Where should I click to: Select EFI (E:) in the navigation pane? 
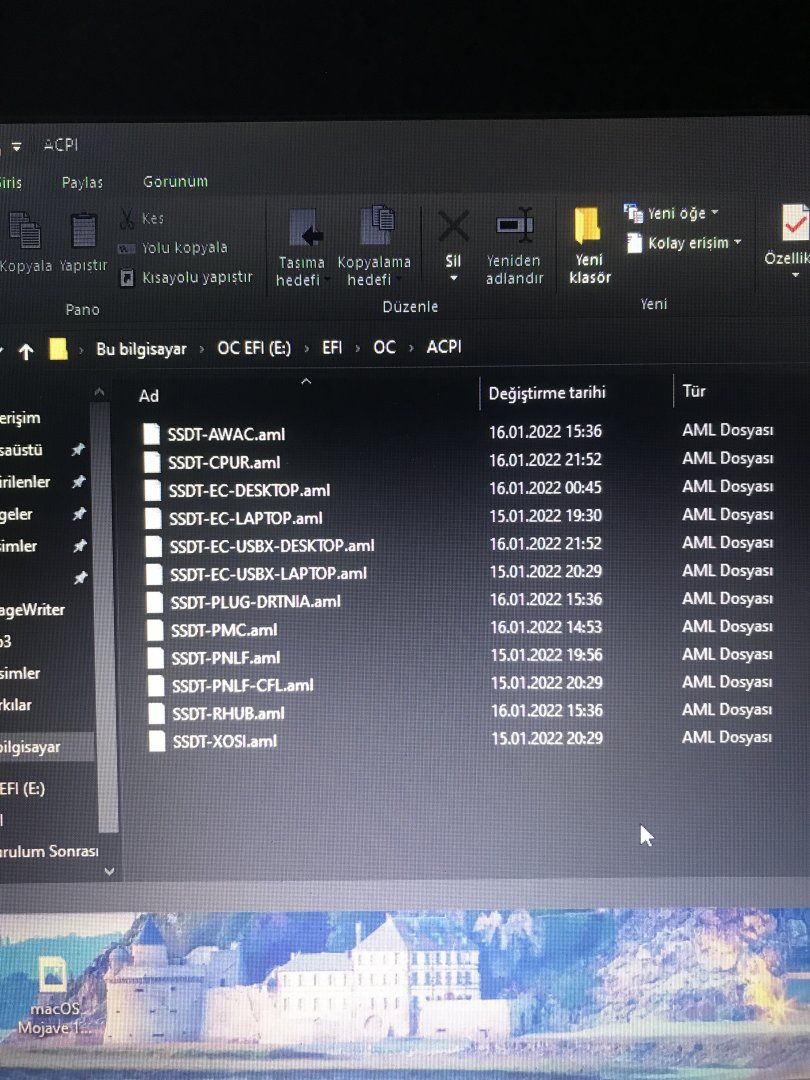23,789
